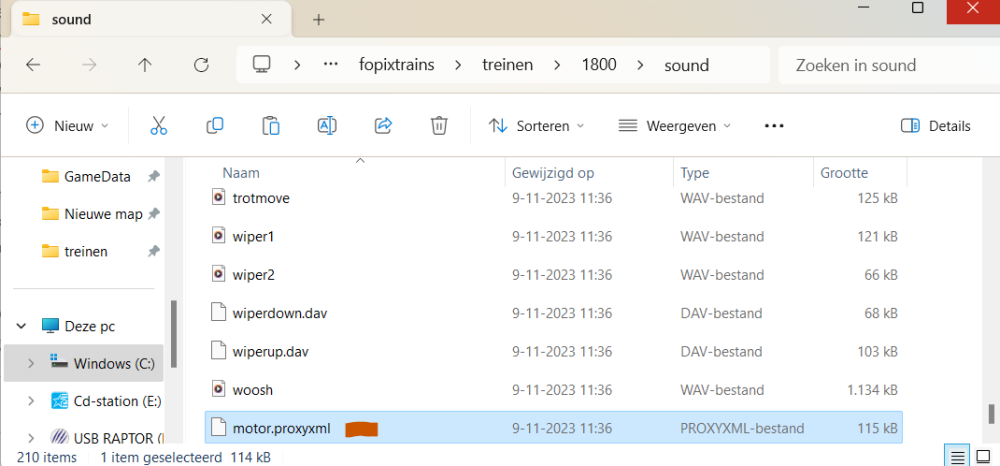The height and width of the screenshot is (466, 1000).
Task: Click the Share arrow icon
Action: tap(382, 126)
